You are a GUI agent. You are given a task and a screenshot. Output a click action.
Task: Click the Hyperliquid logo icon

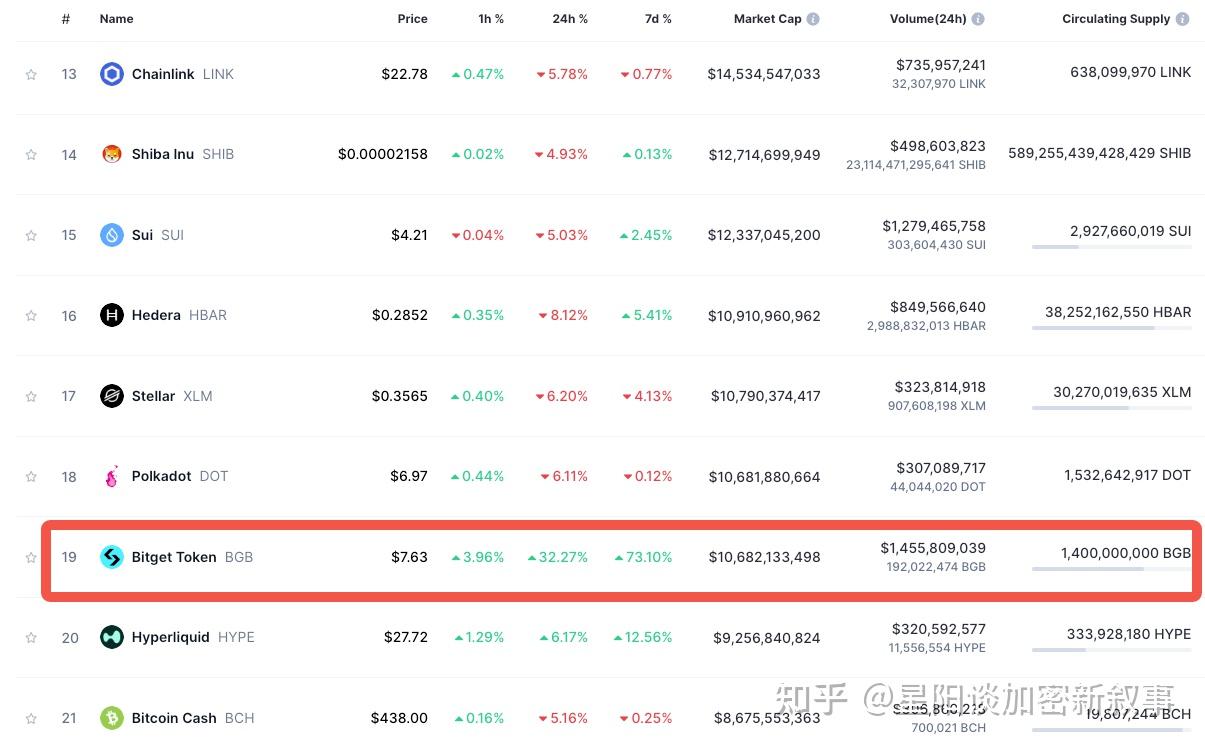(112, 637)
